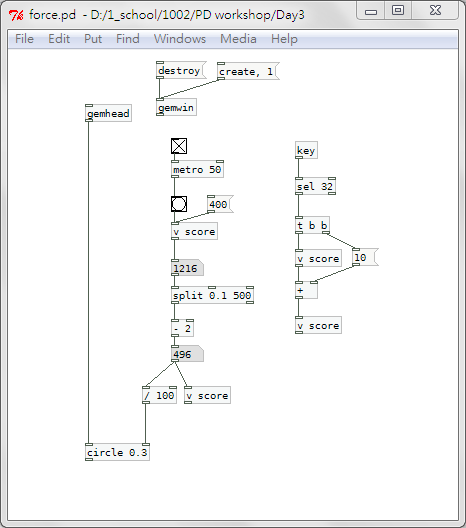Select v score object below t b b
466x528 pixels.
click(x=319, y=258)
